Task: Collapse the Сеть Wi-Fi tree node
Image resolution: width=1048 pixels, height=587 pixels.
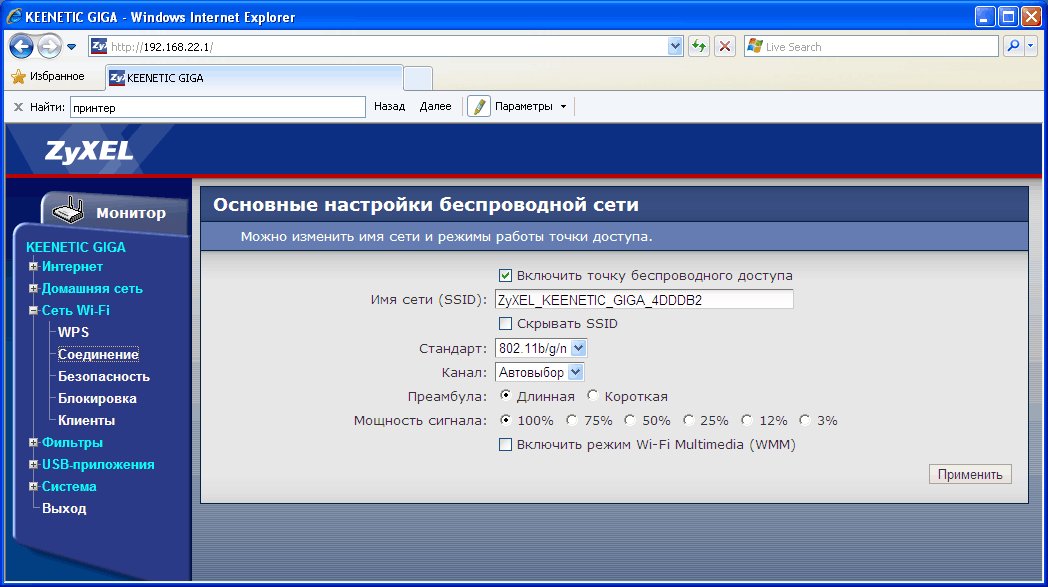Action: tap(33, 310)
